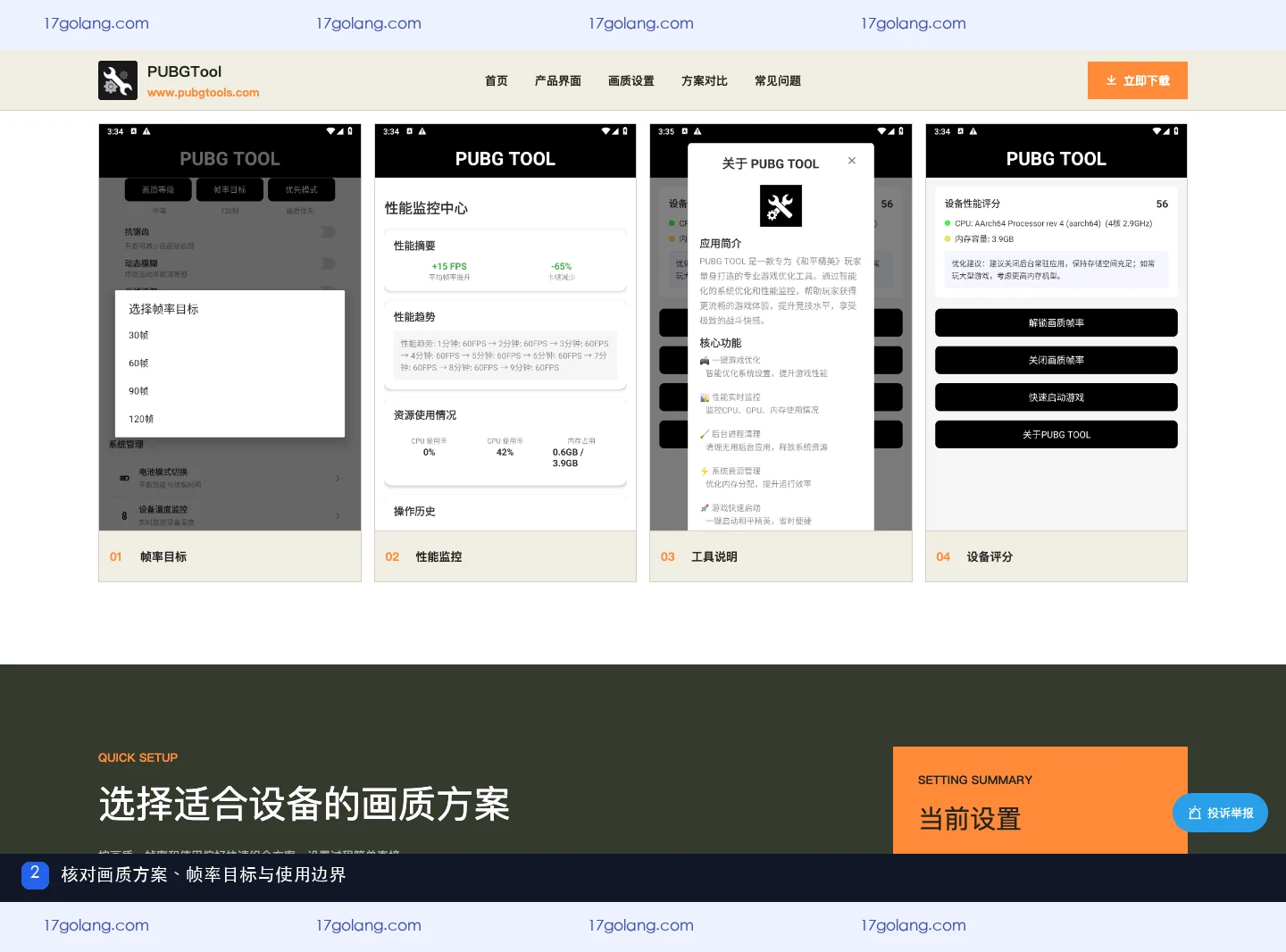Click the orange 立即下载 button
This screenshot has width=1286, height=952.
coord(1138,80)
